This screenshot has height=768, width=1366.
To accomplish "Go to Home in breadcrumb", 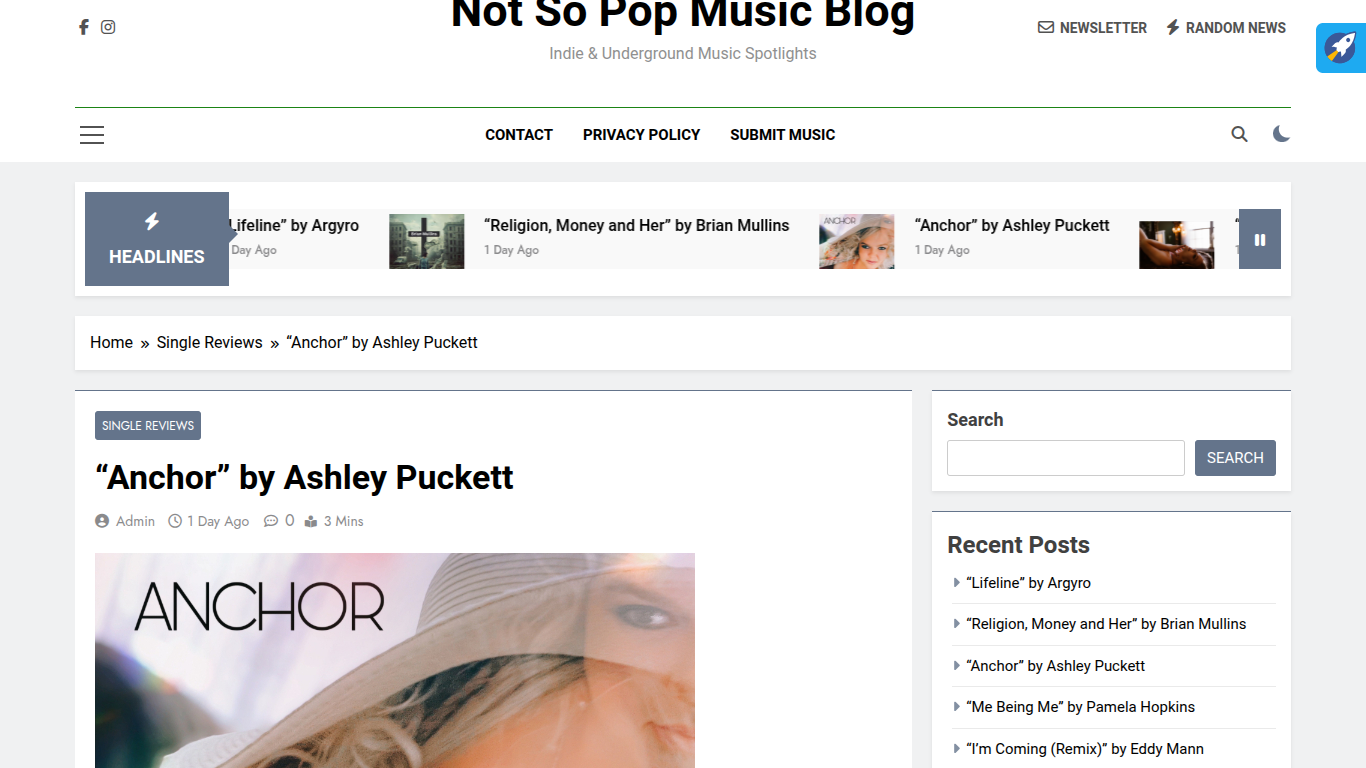I will (x=111, y=343).
